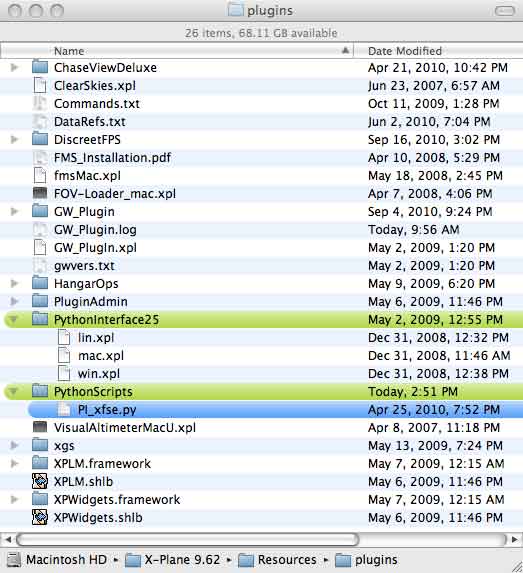This screenshot has height=573, width=523.
Task: Expand the xgs folder disclosure triangle
Action: [x=14, y=445]
